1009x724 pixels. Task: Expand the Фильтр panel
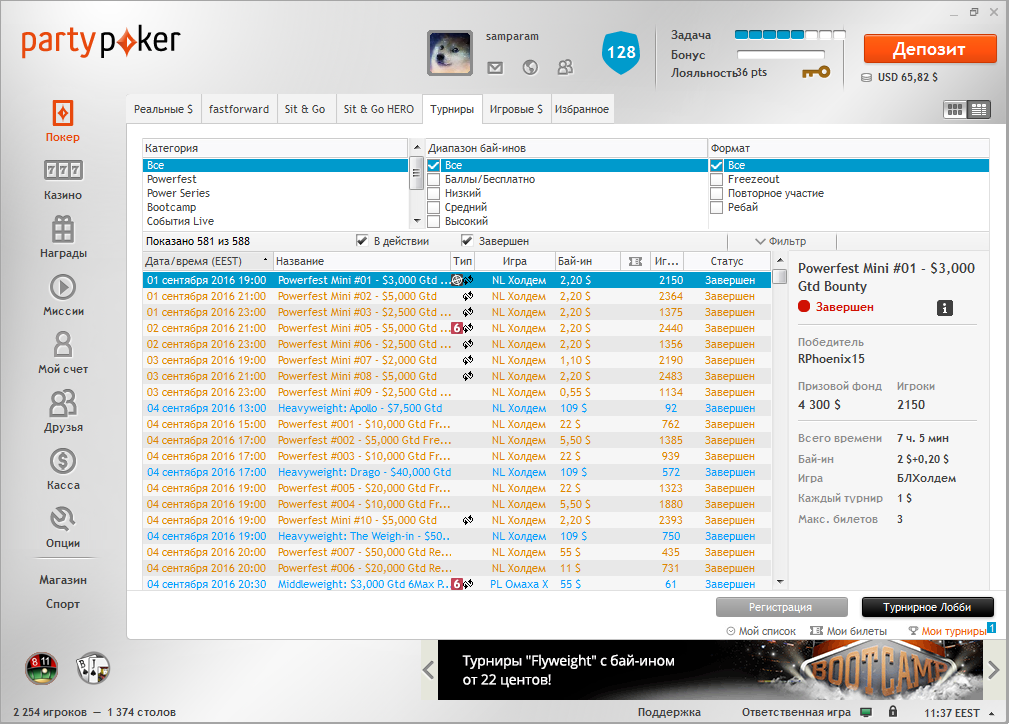point(781,241)
